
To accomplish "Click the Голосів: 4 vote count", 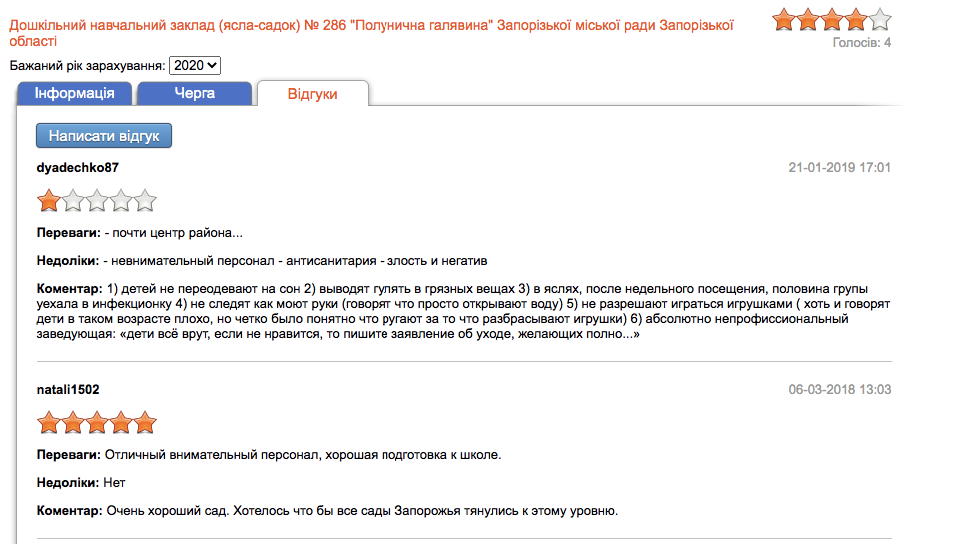I will [861, 43].
